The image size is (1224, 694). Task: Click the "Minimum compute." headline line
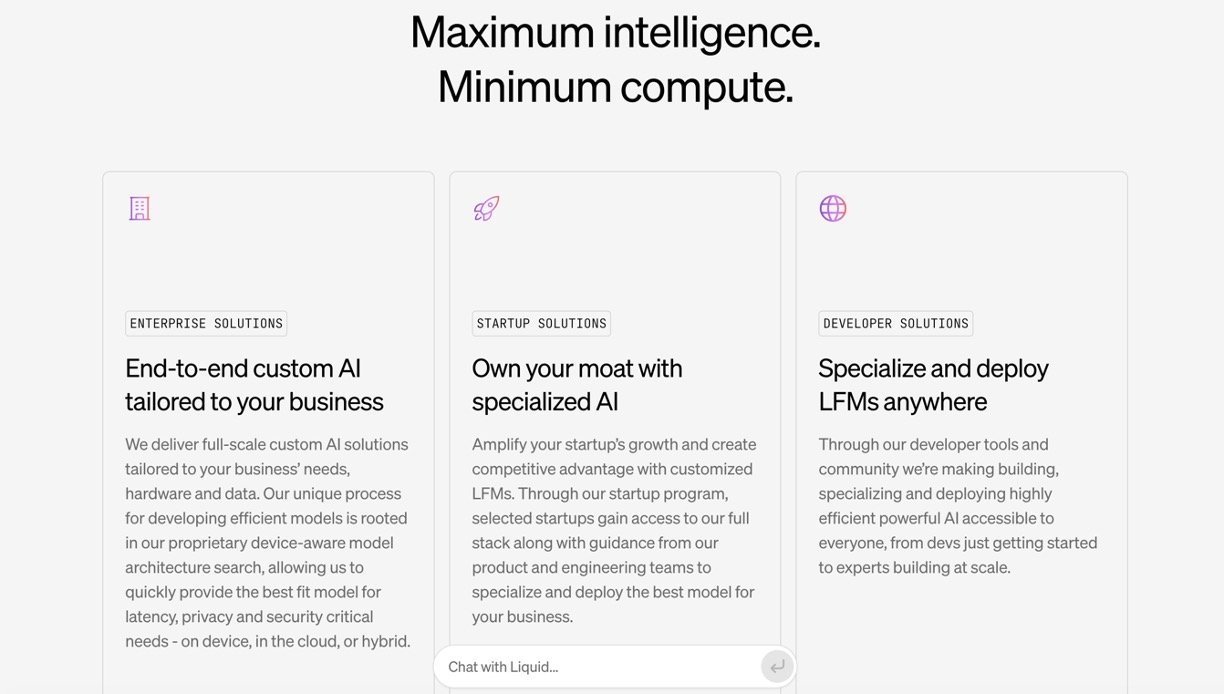tap(615, 87)
